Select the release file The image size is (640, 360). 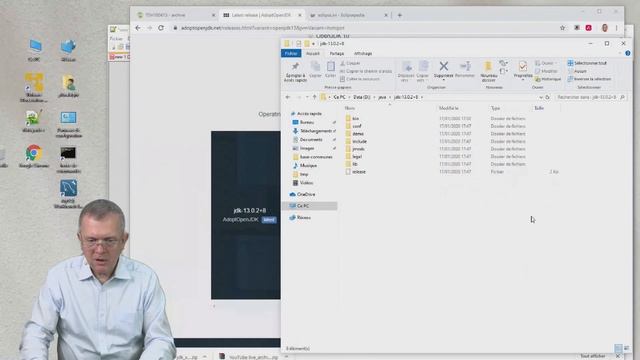point(359,172)
